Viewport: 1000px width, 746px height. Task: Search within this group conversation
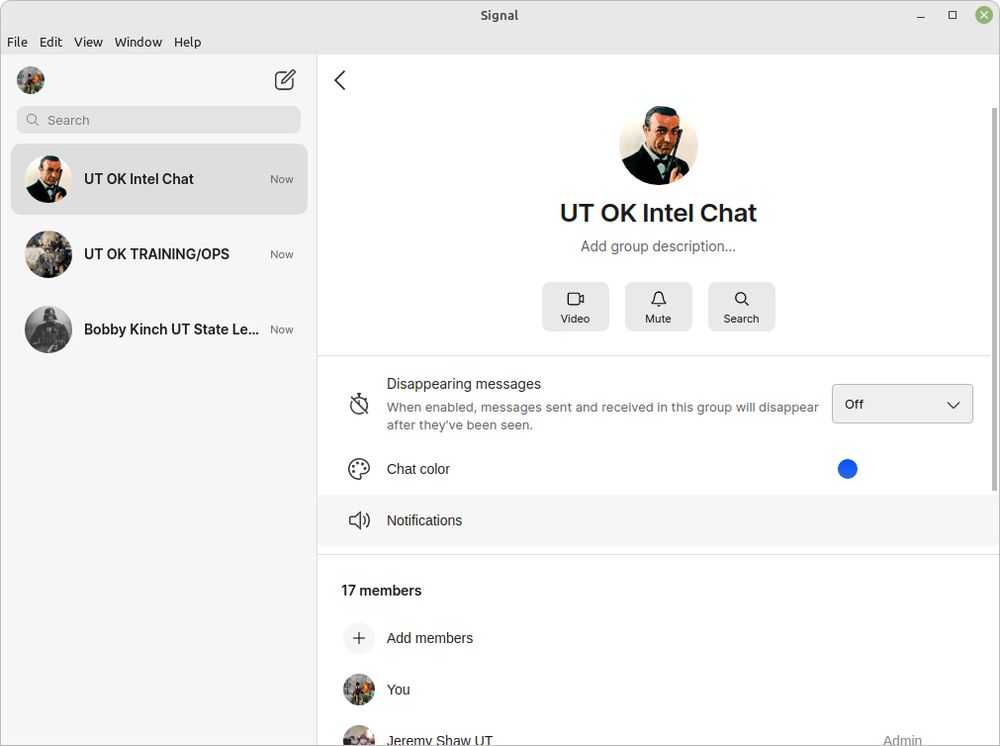pos(741,307)
